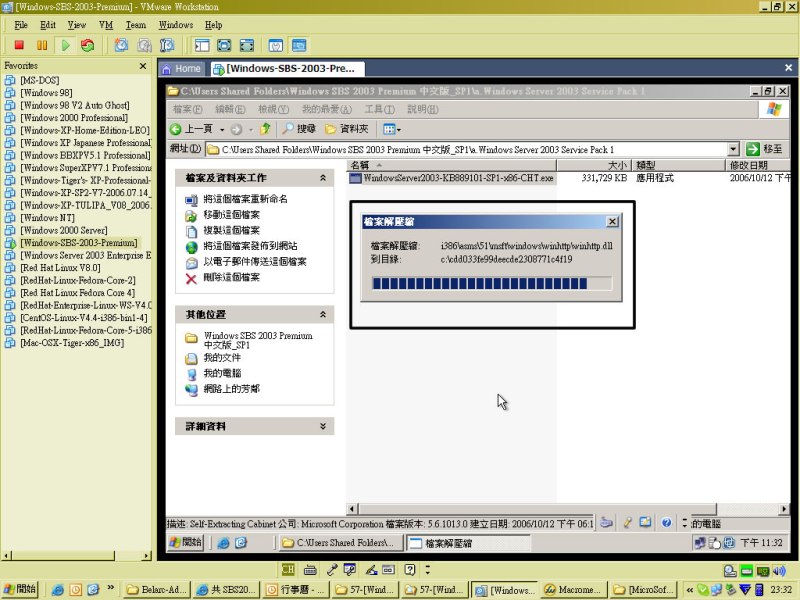
Task: Switch to the Home tab
Action: (182, 68)
